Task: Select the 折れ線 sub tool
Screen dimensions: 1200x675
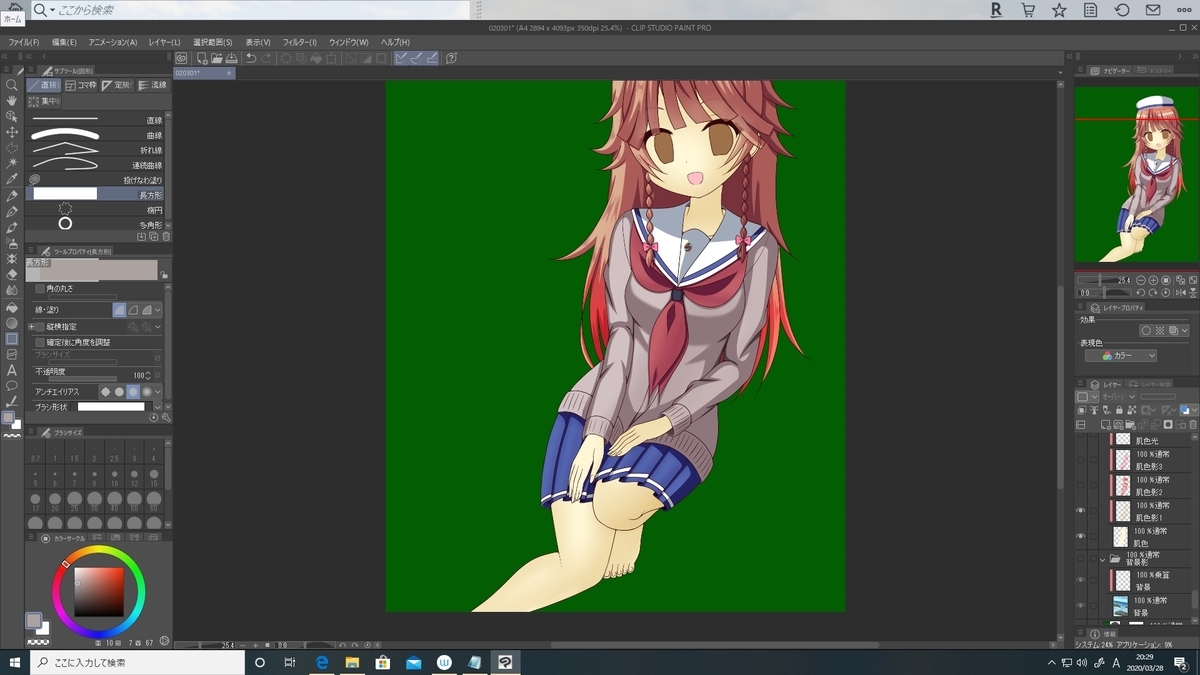Action: (95, 150)
